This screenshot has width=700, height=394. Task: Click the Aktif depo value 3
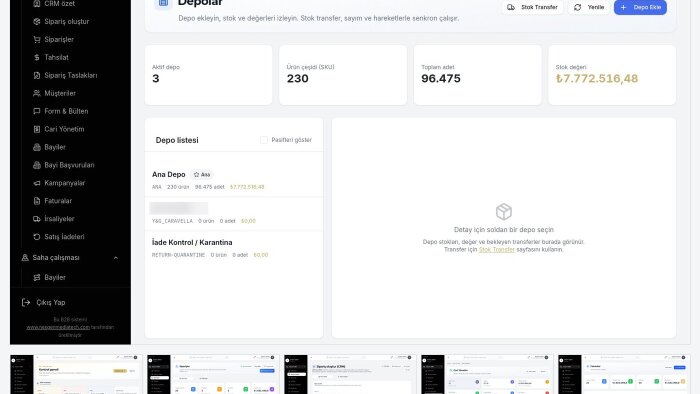pyautogui.click(x=156, y=79)
